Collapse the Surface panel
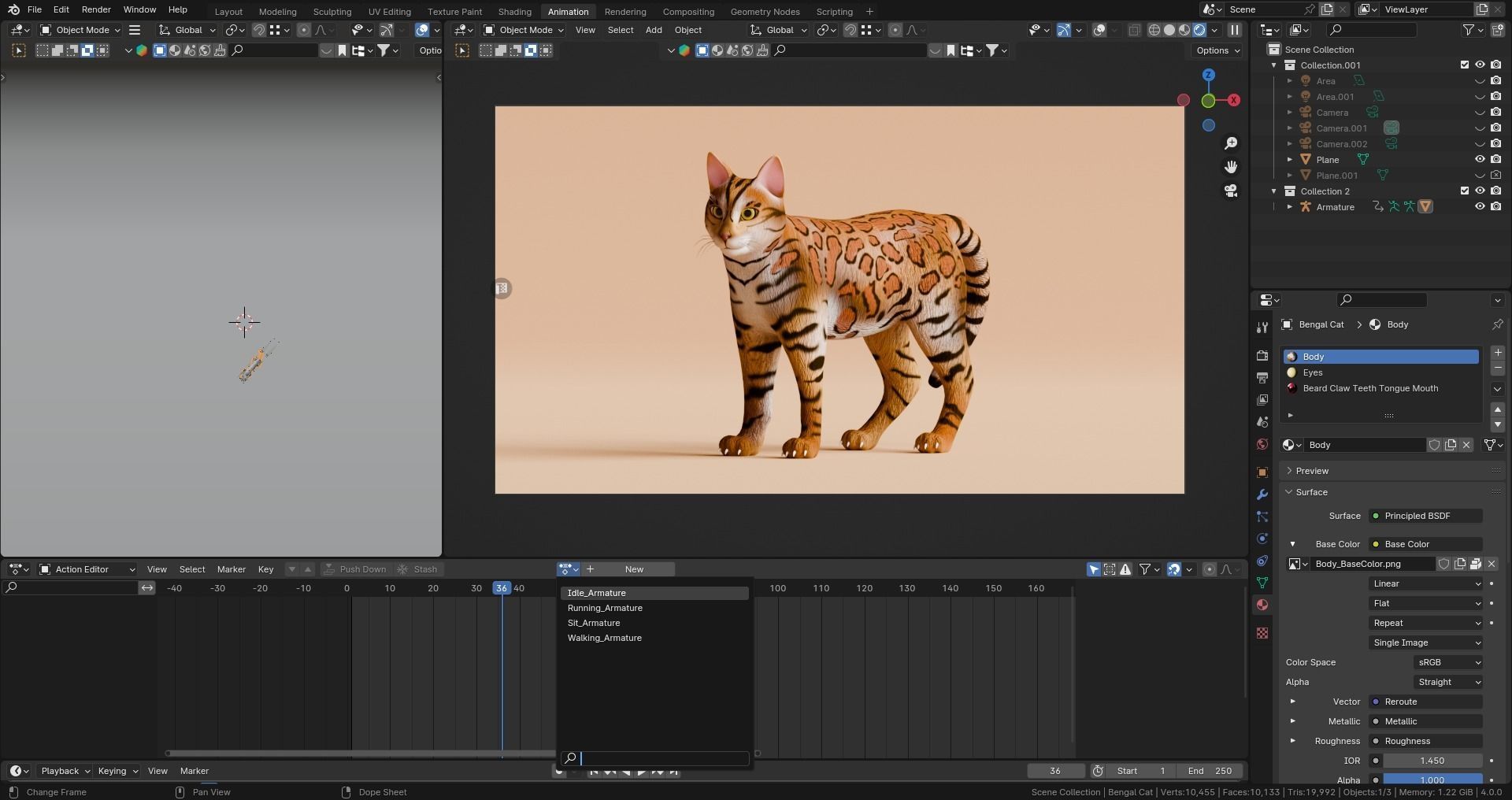Viewport: 1512px width, 800px height. click(x=1312, y=492)
